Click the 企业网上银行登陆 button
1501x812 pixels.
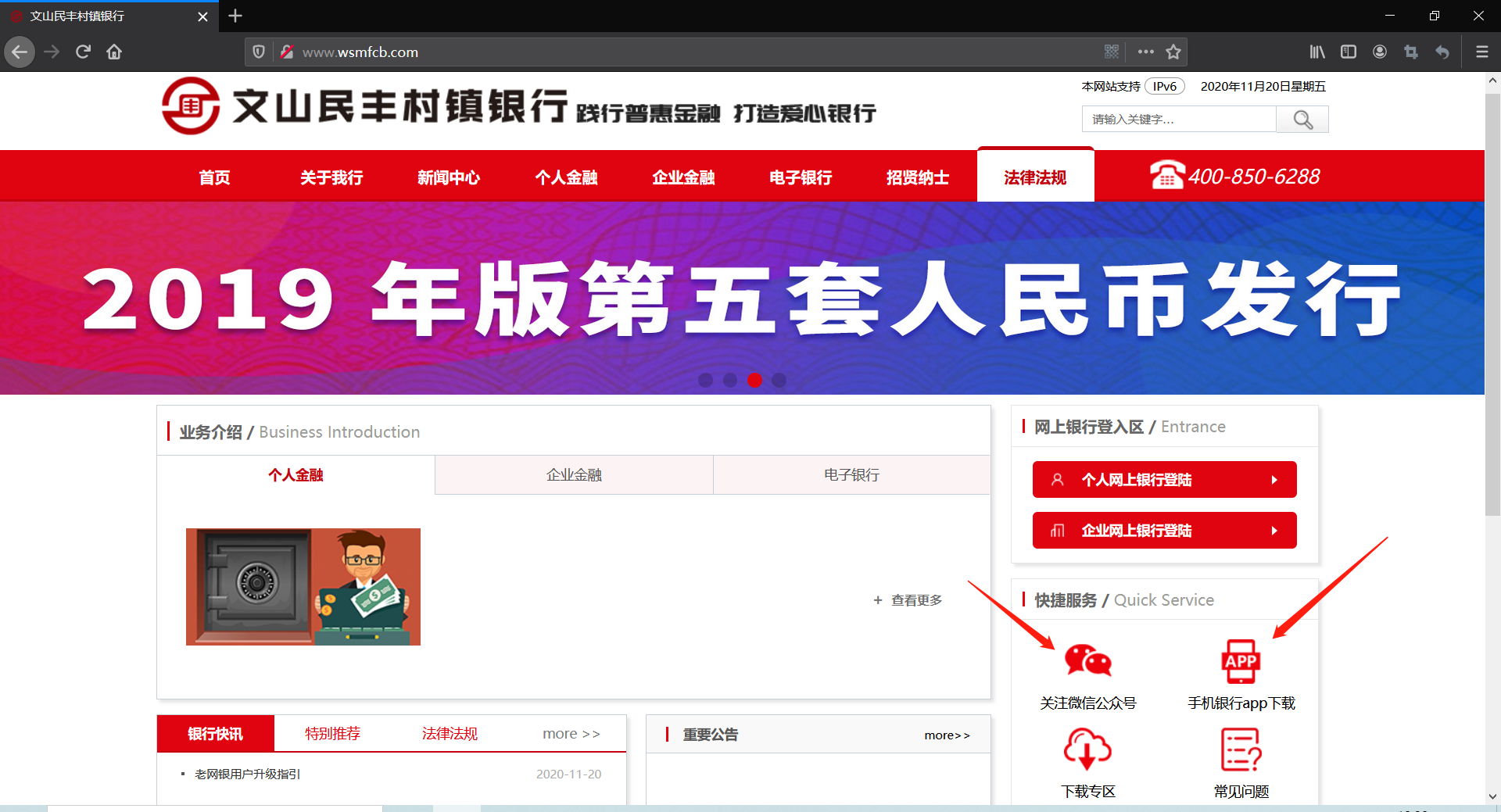click(1164, 531)
